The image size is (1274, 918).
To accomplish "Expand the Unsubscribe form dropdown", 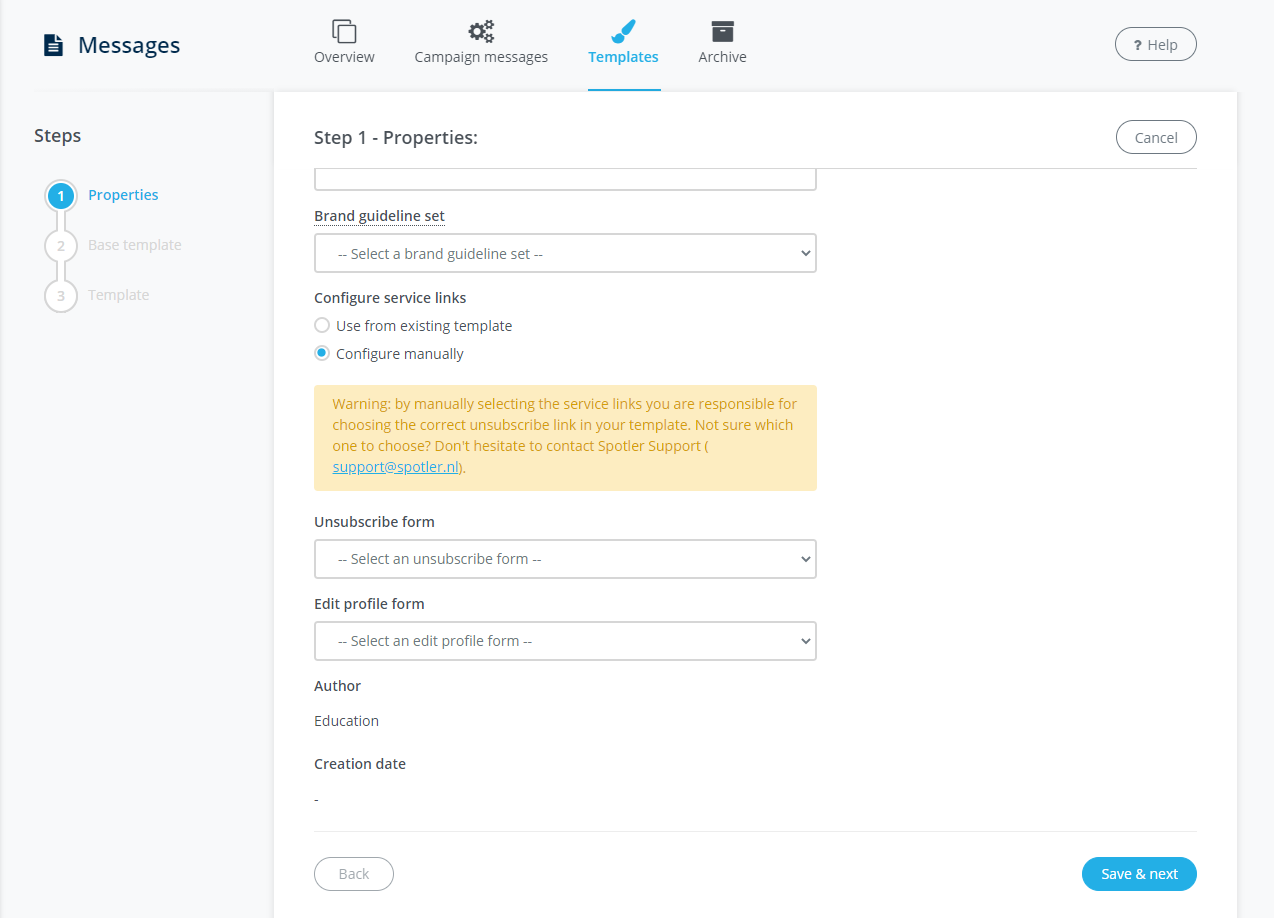I will pyautogui.click(x=565, y=559).
